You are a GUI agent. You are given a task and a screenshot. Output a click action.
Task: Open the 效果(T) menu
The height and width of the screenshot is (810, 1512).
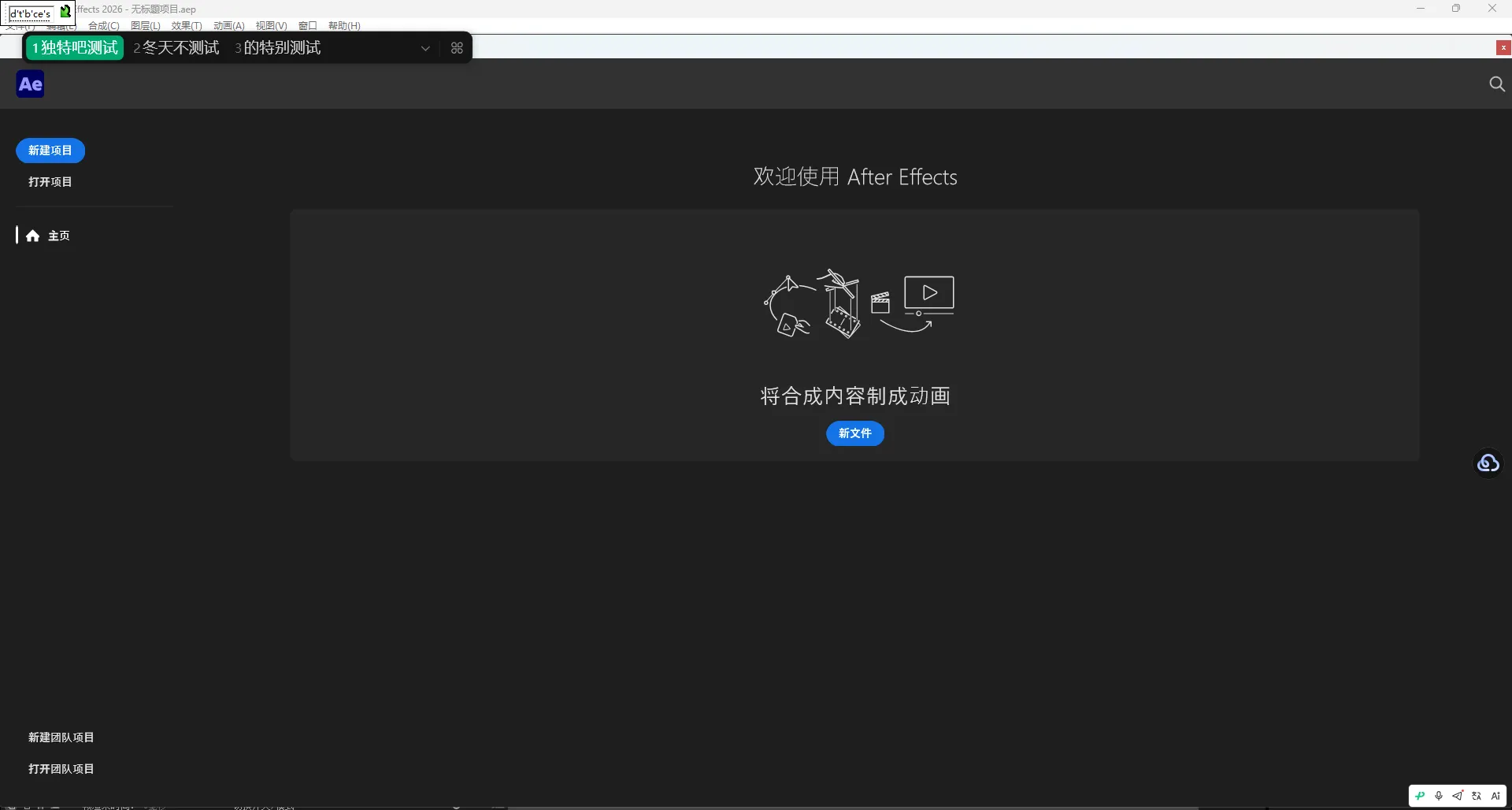point(187,26)
